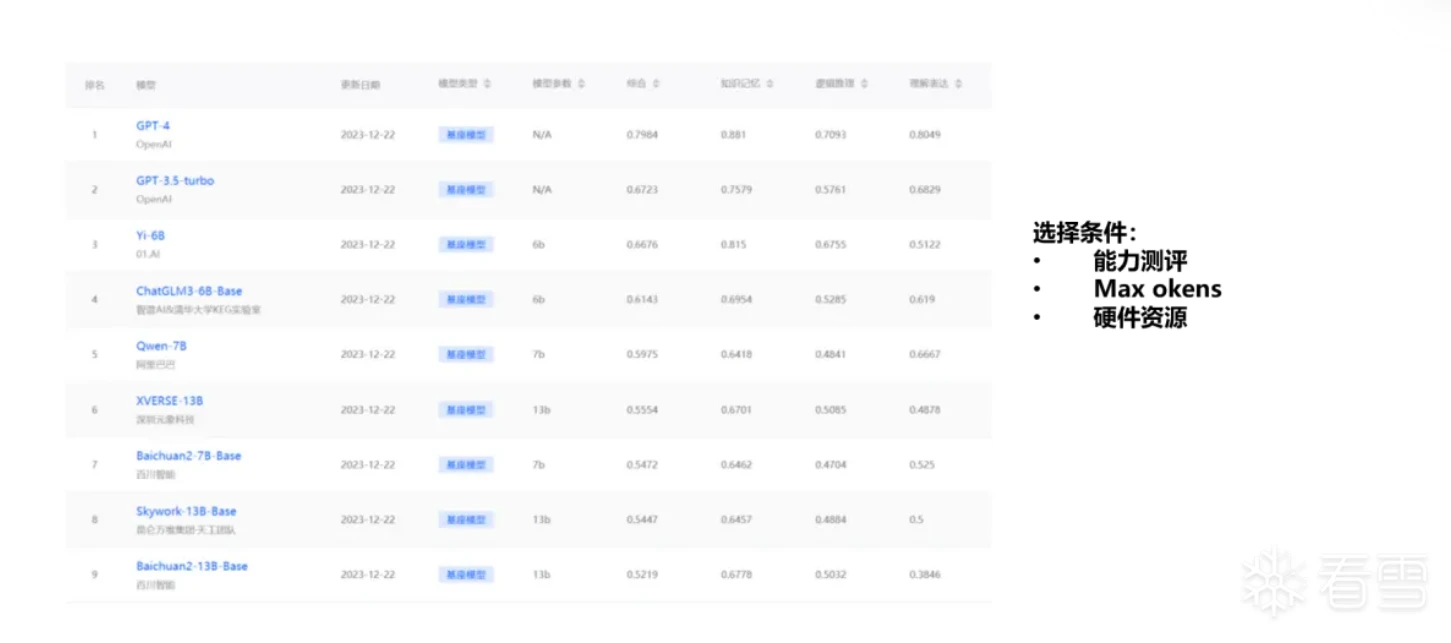Select the 综合 score 0.5975 for Qwen-7B
Screen dimensions: 1451x643
click(x=642, y=354)
